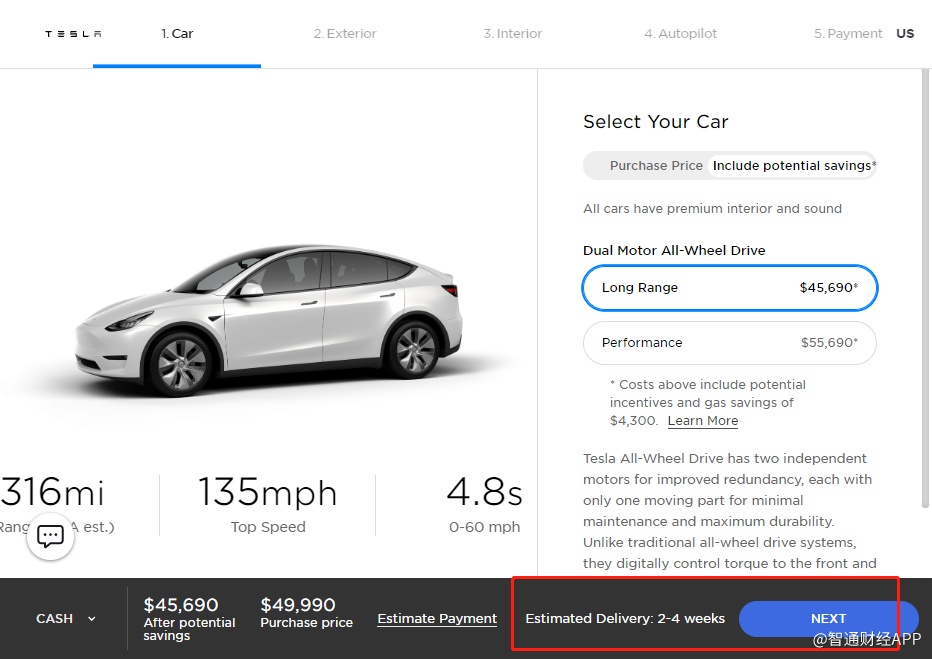This screenshot has width=932, height=659.
Task: Go to the Interior step tab
Action: [513, 34]
